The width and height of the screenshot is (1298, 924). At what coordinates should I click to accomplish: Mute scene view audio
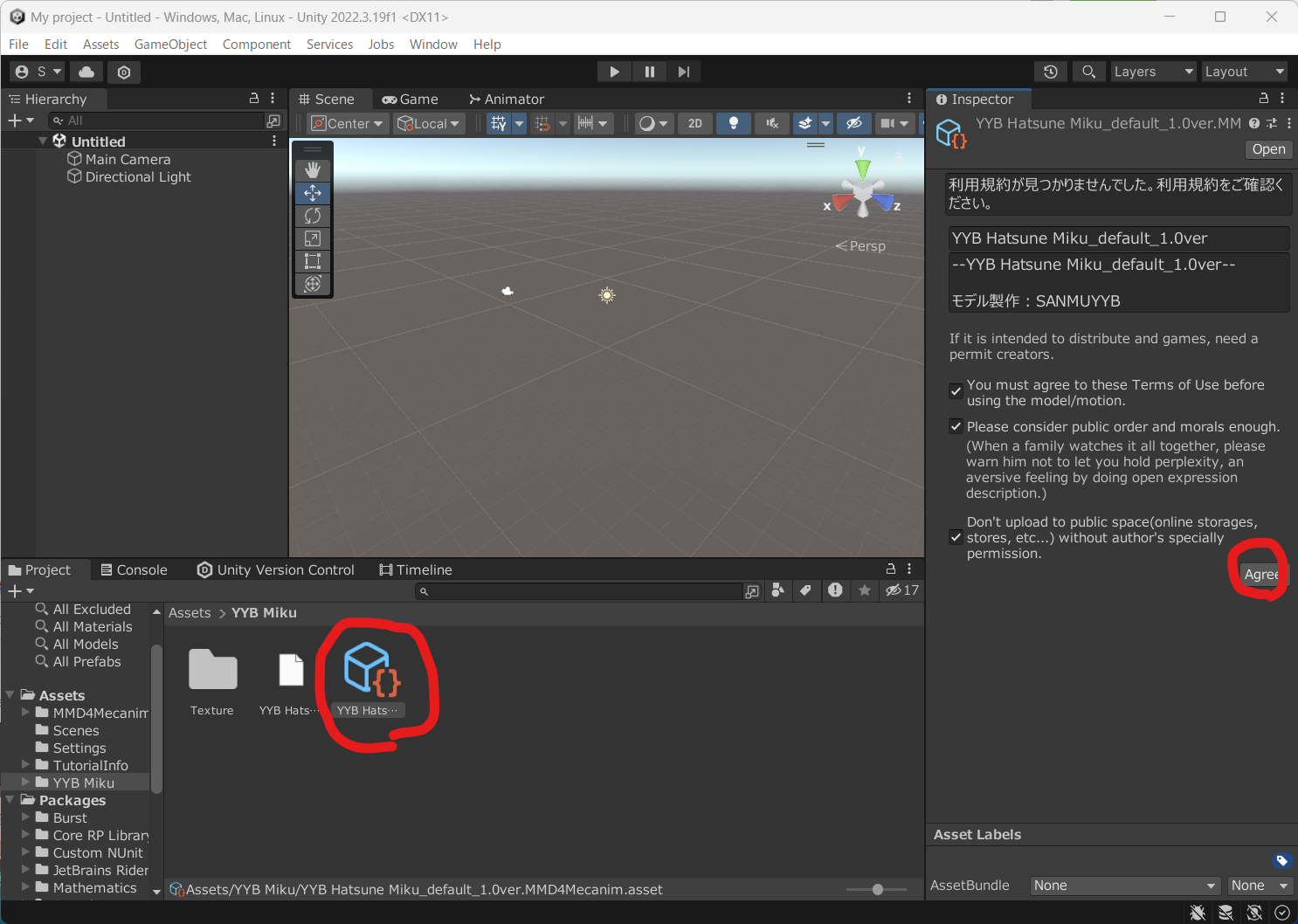[771, 123]
